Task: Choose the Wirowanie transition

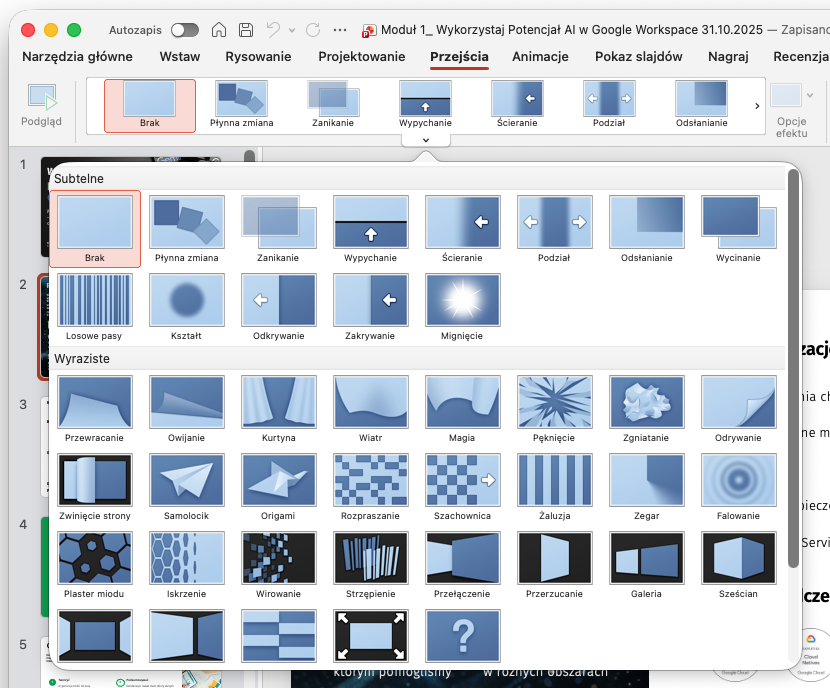Action: coord(278,565)
